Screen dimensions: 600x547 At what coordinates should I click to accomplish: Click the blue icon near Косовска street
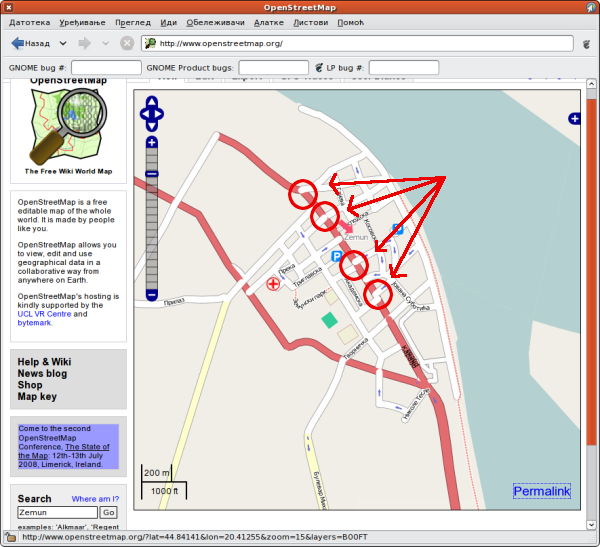pyautogui.click(x=398, y=229)
